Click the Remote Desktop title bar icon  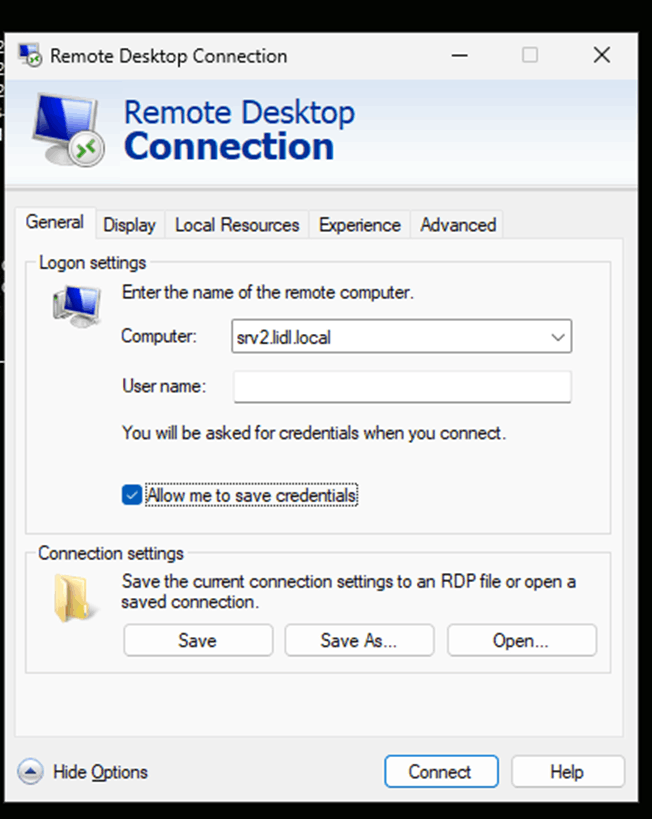(x=30, y=55)
